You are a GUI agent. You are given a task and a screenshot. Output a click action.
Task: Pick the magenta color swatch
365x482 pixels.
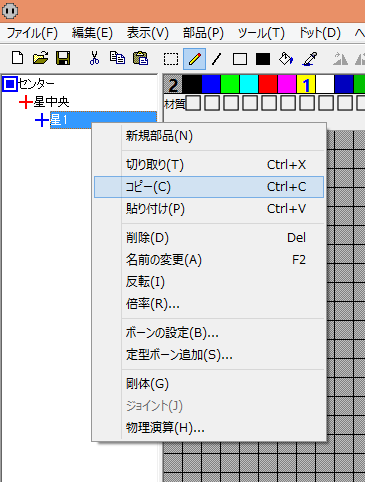coord(287,84)
